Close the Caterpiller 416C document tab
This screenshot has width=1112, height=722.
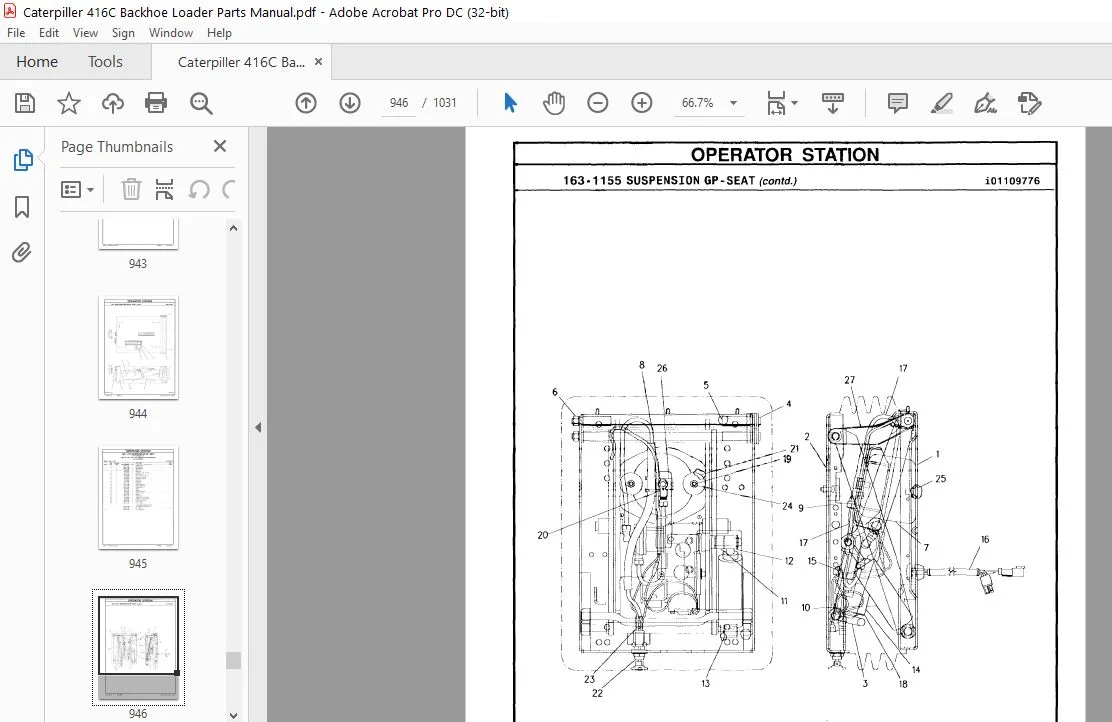(x=318, y=62)
